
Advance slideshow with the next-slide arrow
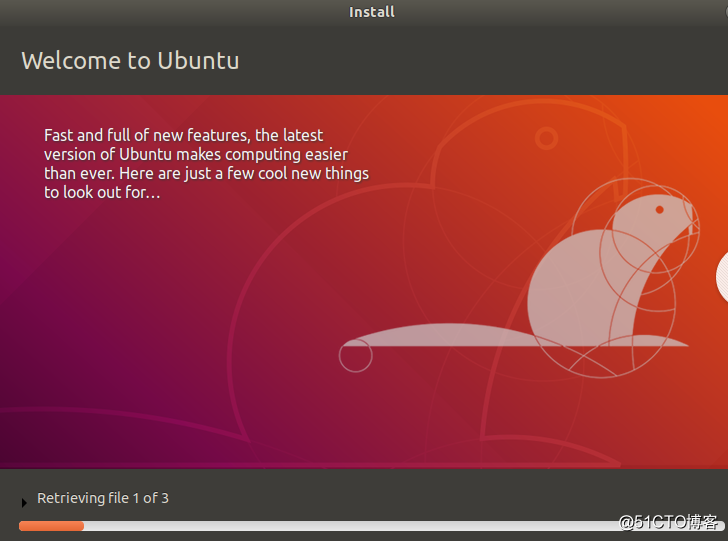(x=722, y=277)
